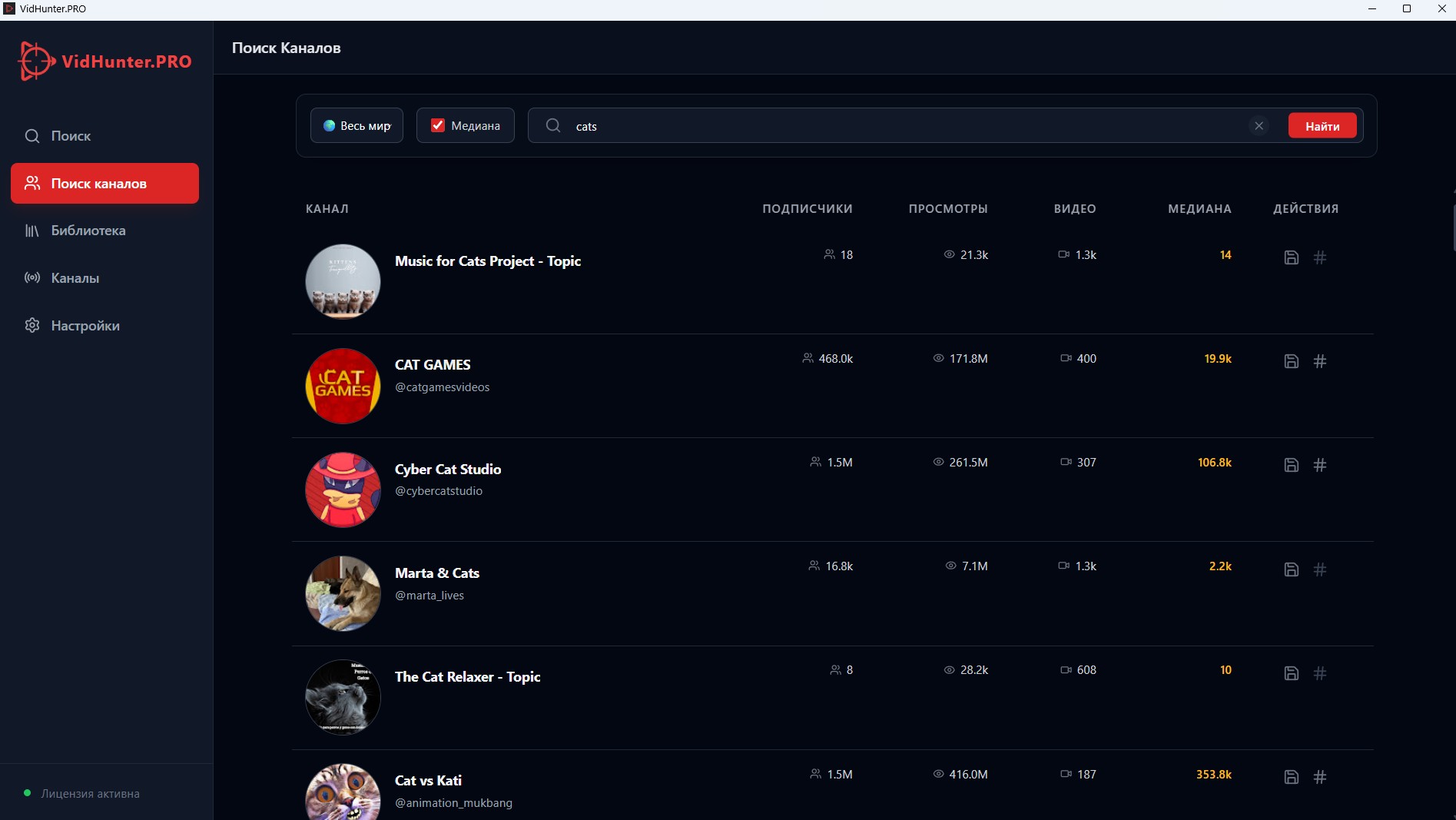Click hashtag icon for Music for Cats Project
The image size is (1456, 820).
[x=1320, y=257]
